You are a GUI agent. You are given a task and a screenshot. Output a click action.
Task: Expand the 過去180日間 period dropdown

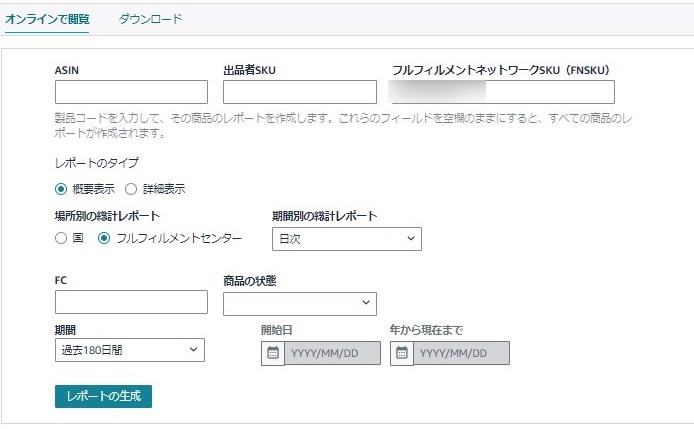point(130,350)
